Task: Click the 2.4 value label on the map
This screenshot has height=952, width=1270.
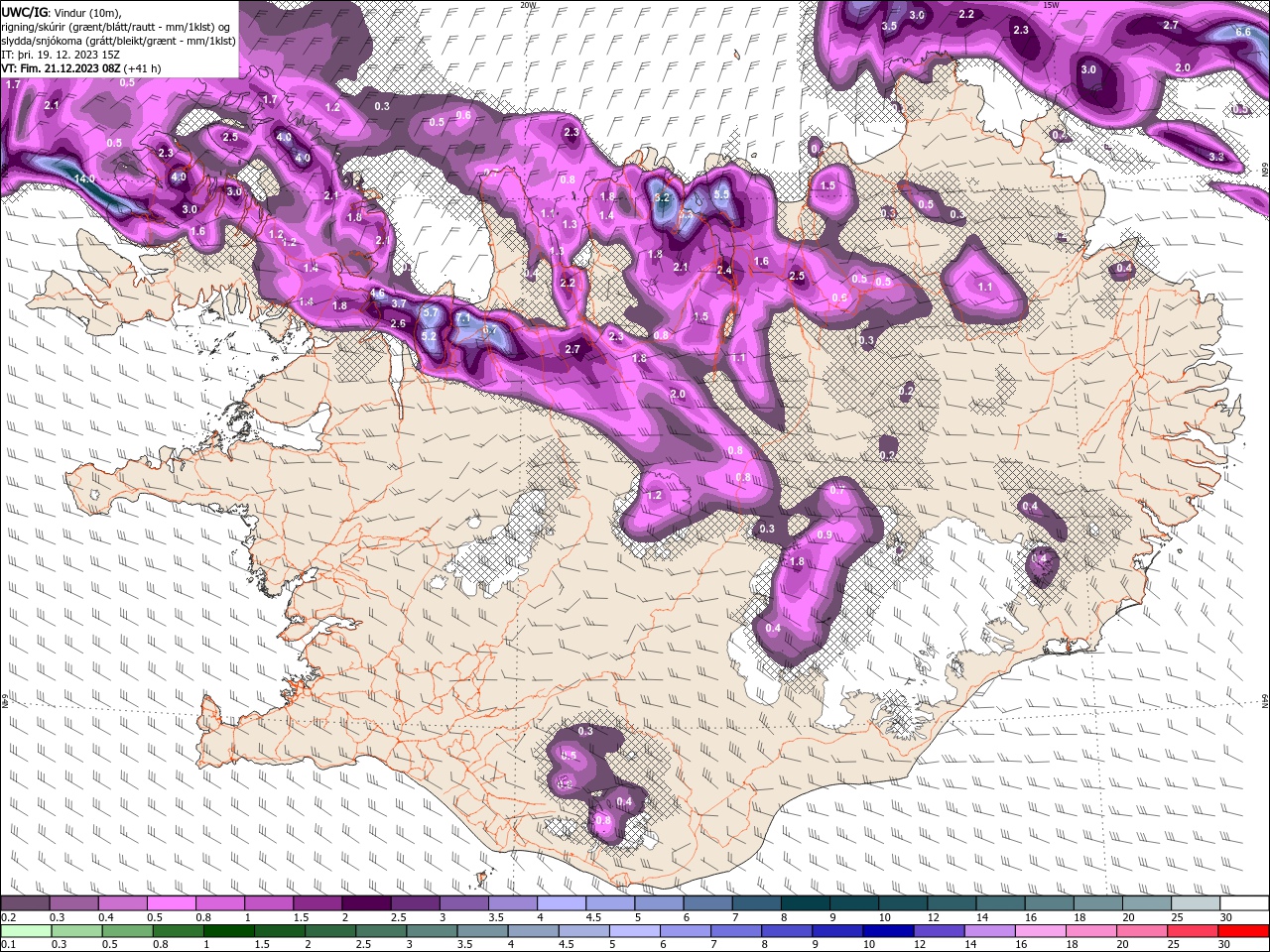Action: point(724,270)
